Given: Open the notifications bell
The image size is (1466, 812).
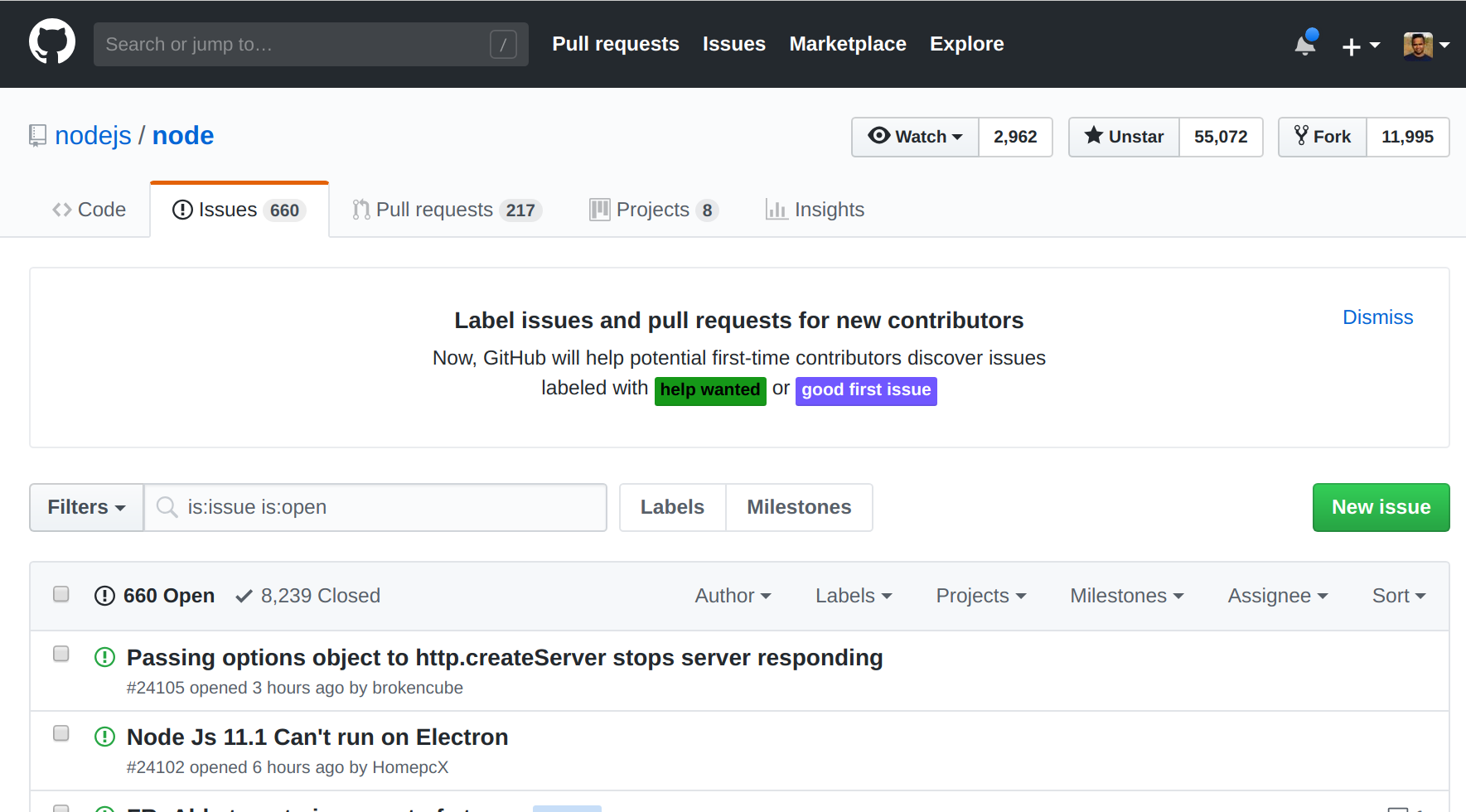Looking at the screenshot, I should click(1306, 43).
